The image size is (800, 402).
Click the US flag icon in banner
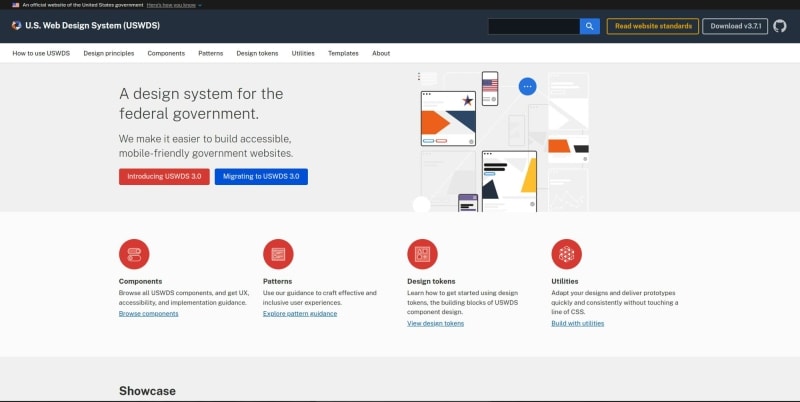click(x=16, y=5)
